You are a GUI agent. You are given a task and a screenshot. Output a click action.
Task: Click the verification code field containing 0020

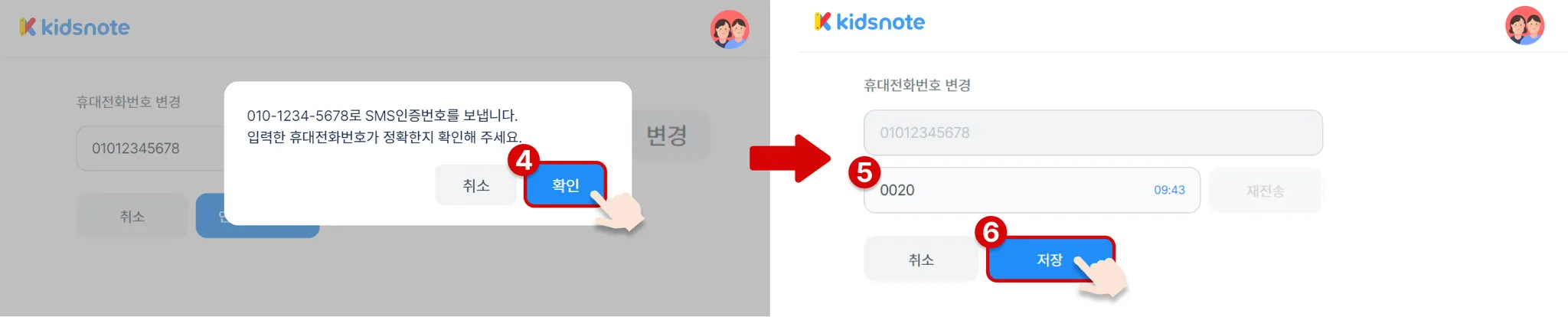click(1031, 190)
